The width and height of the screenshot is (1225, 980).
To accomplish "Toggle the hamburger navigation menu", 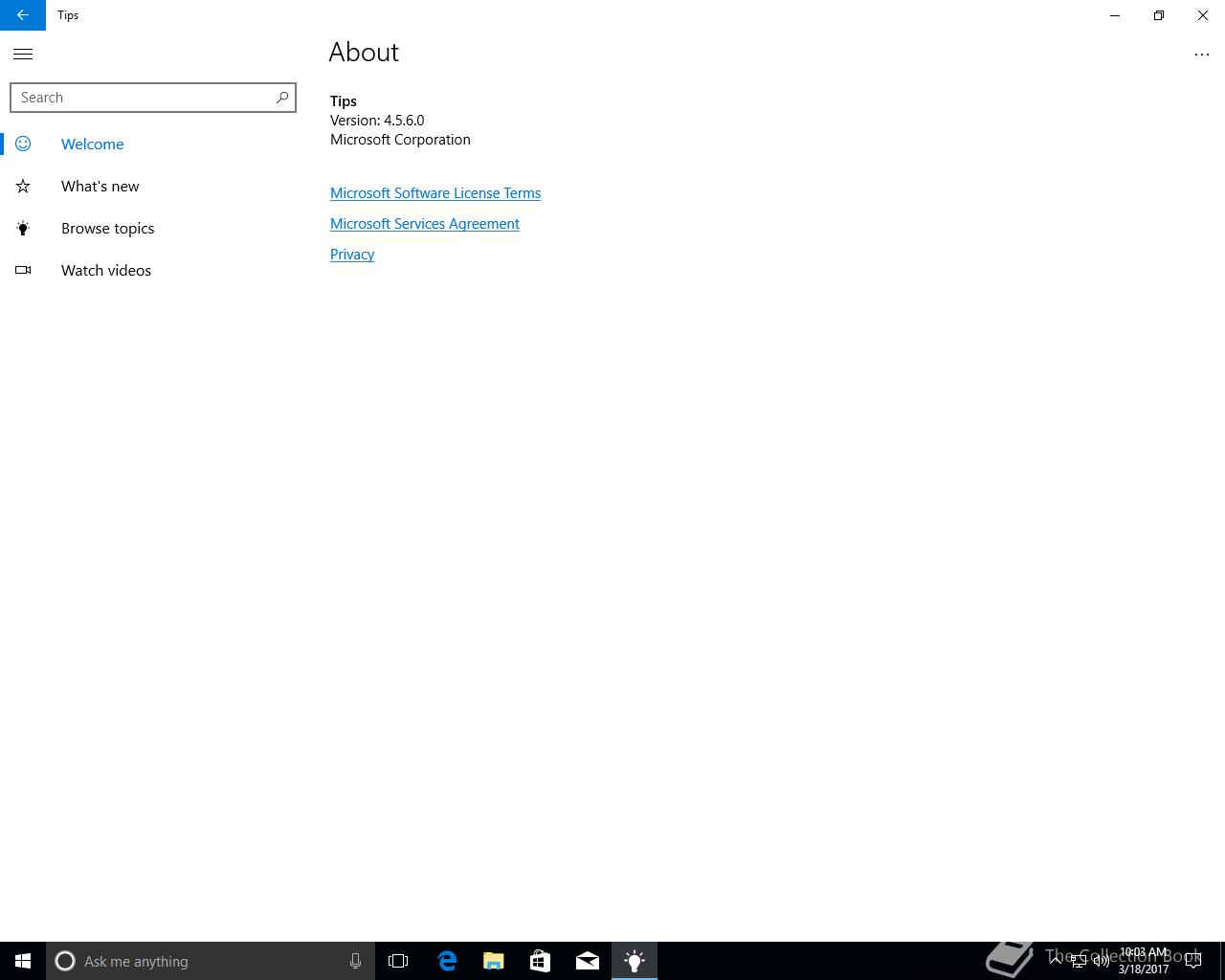I will pyautogui.click(x=23, y=55).
